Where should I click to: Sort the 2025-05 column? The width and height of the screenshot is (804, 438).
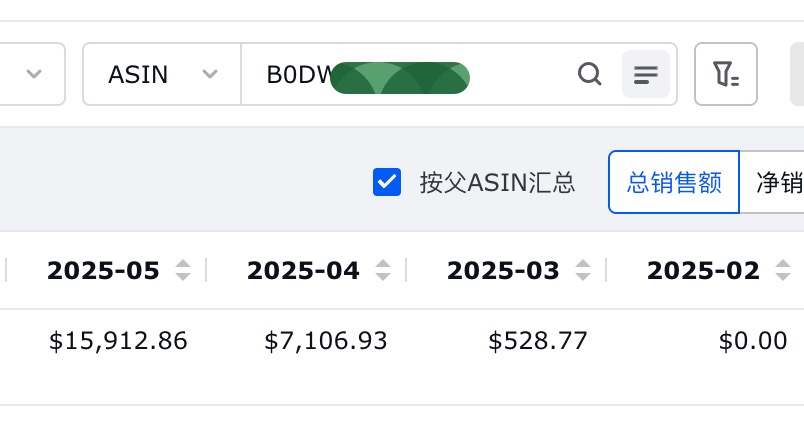[x=183, y=270]
